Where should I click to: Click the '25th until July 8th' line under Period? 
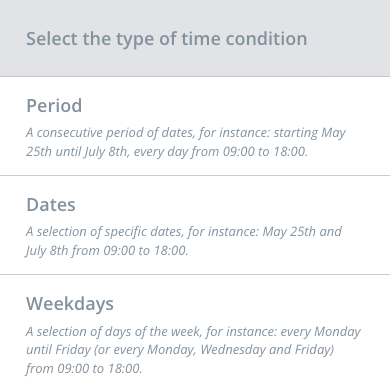pos(167,152)
